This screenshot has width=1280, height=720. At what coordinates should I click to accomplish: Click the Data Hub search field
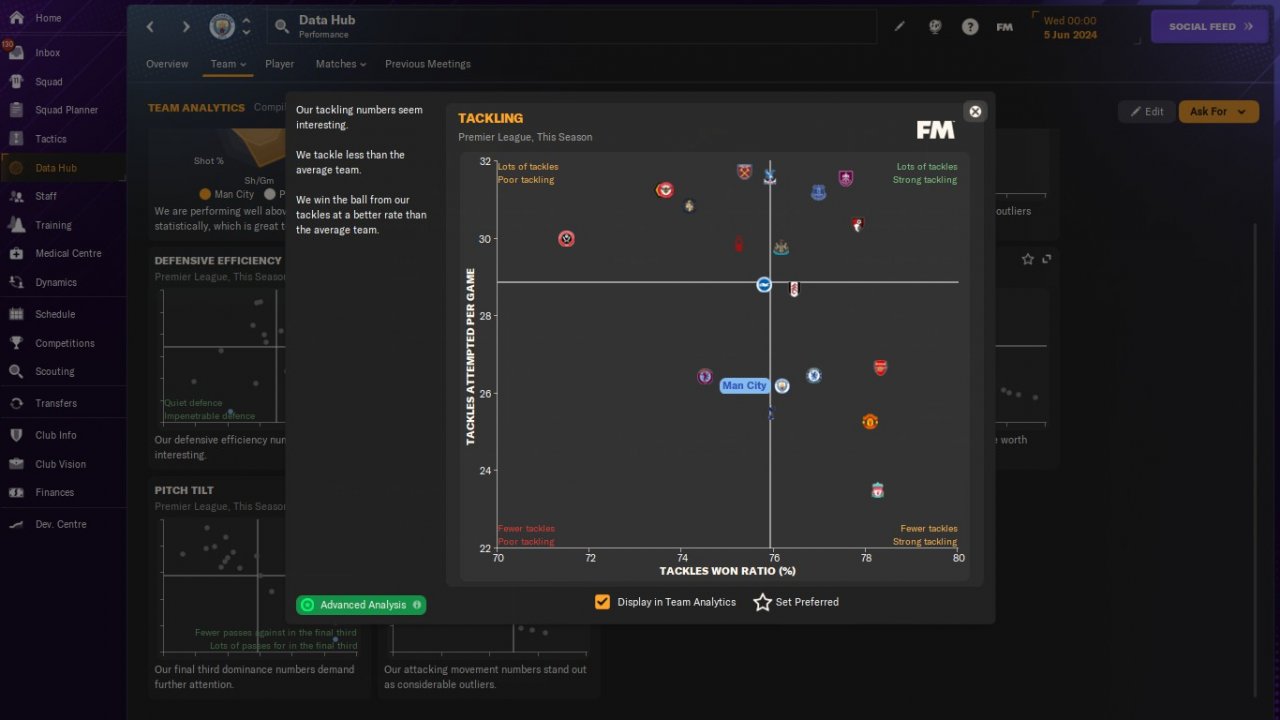[x=571, y=27]
